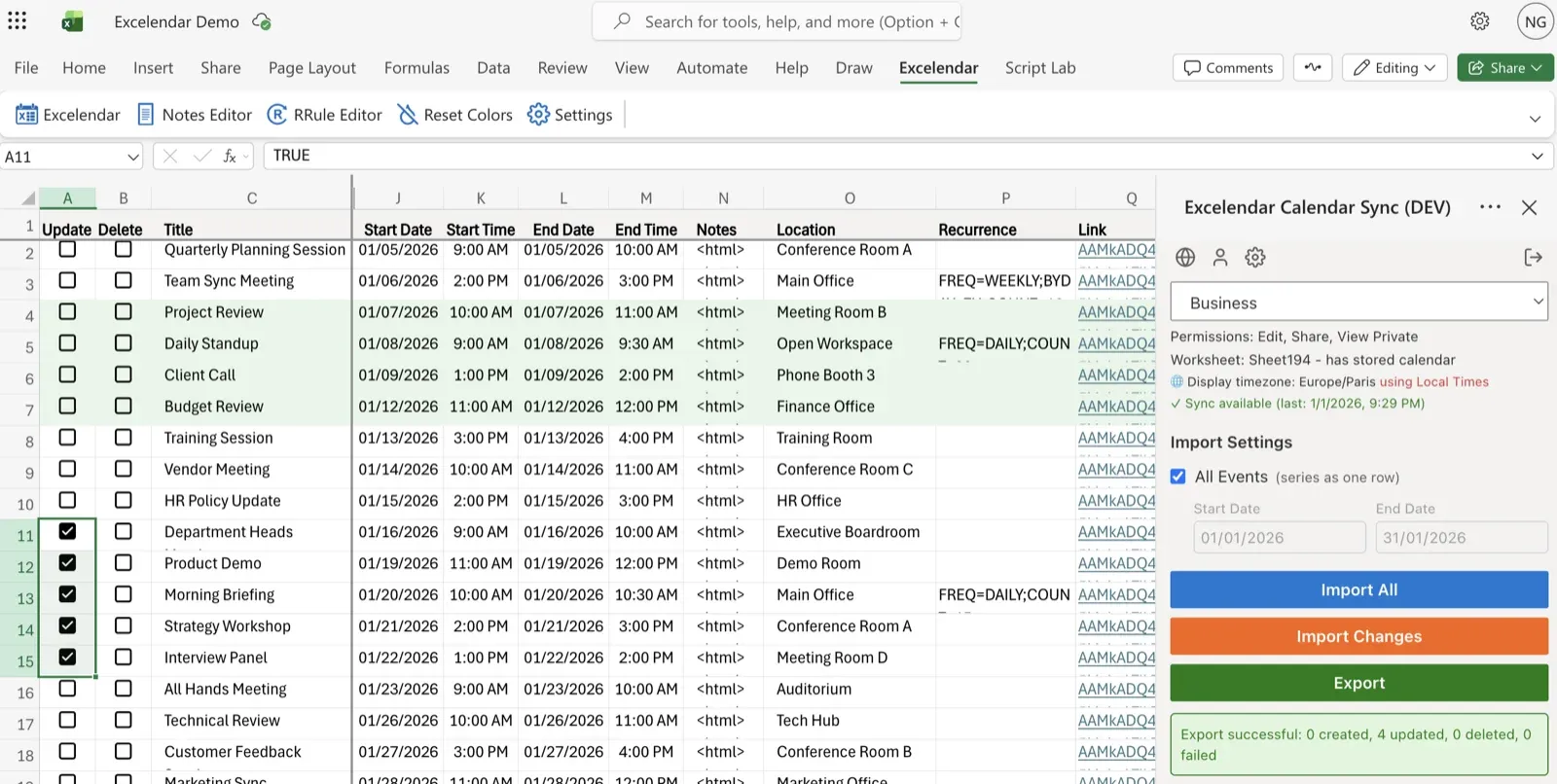Open the Comments pane button
Screen dimensions: 1557x784
(1228, 67)
